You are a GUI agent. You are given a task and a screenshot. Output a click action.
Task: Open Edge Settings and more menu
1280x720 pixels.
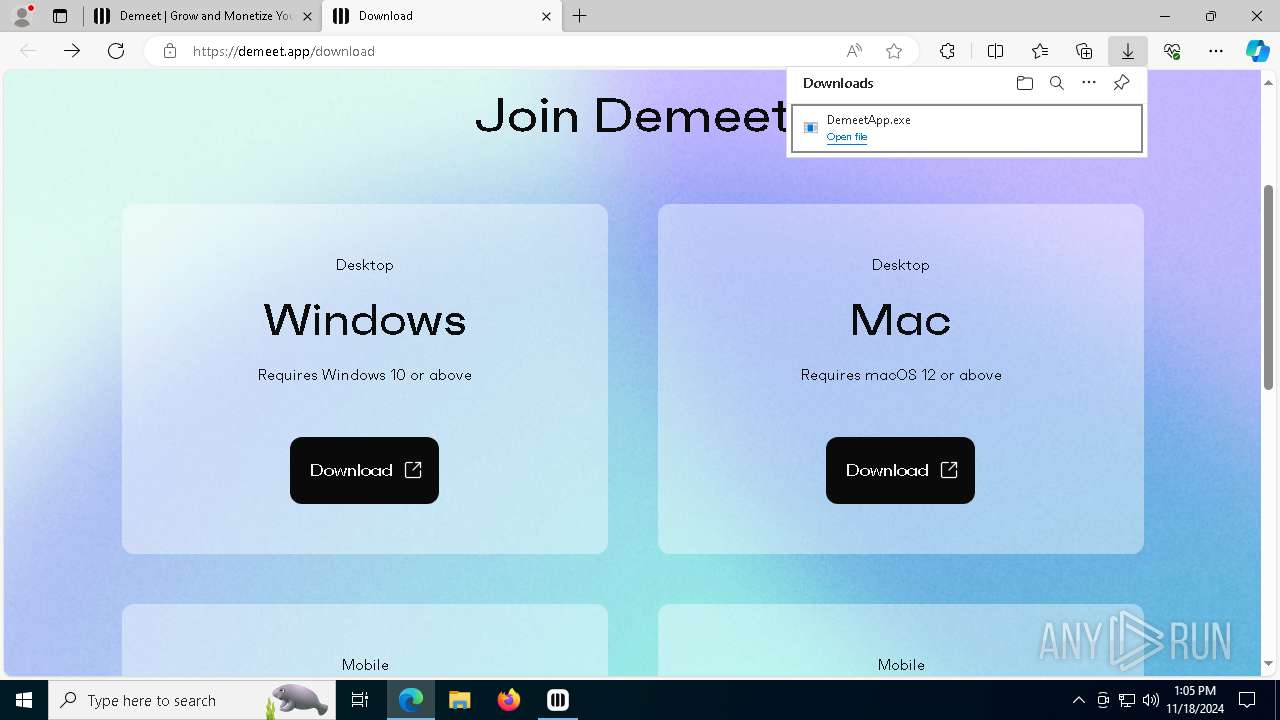pyautogui.click(x=1216, y=51)
